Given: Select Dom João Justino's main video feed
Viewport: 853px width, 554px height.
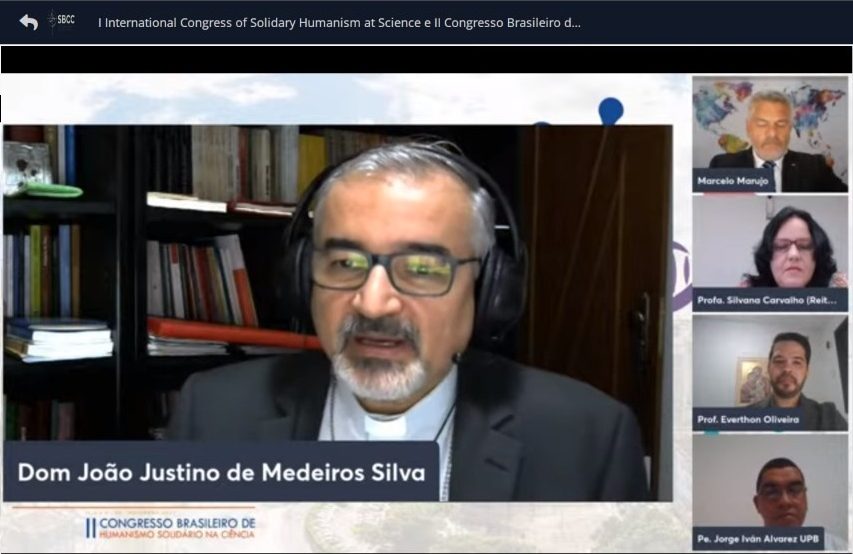Looking at the screenshot, I should pyautogui.click(x=338, y=313).
